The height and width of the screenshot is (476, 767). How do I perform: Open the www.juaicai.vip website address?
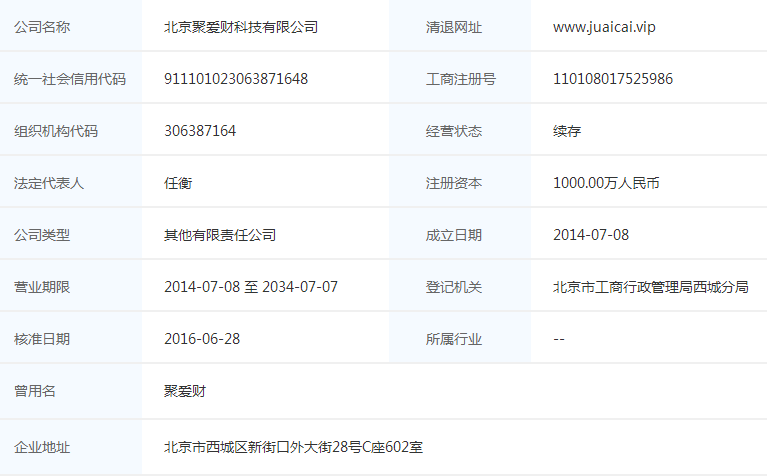604,27
